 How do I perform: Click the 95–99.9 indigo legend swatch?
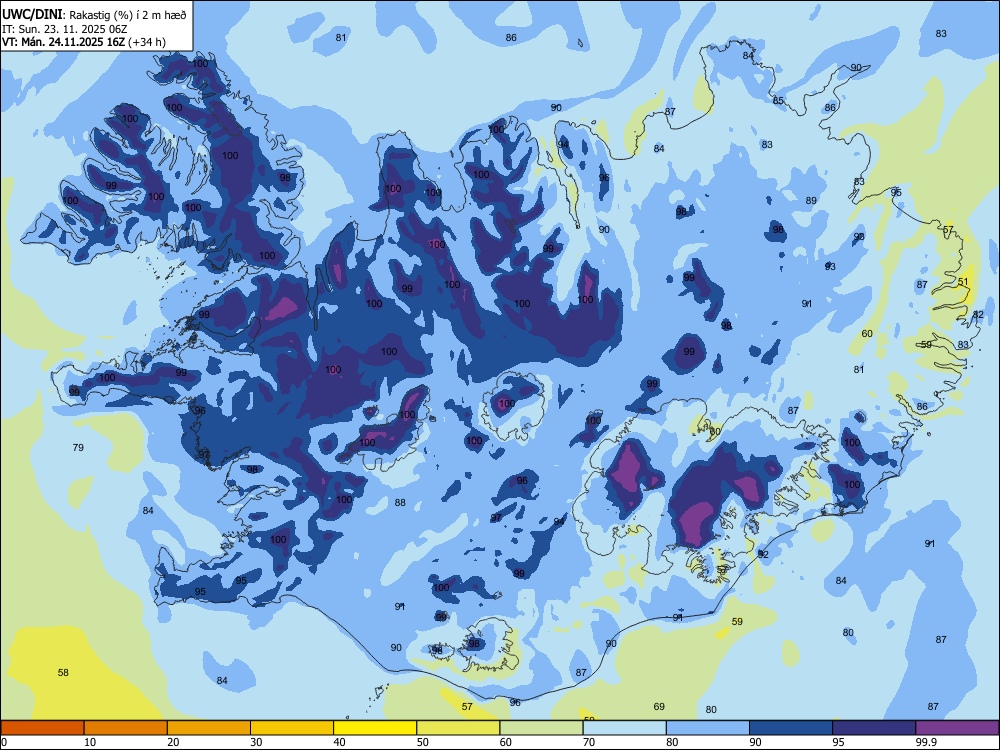click(874, 728)
